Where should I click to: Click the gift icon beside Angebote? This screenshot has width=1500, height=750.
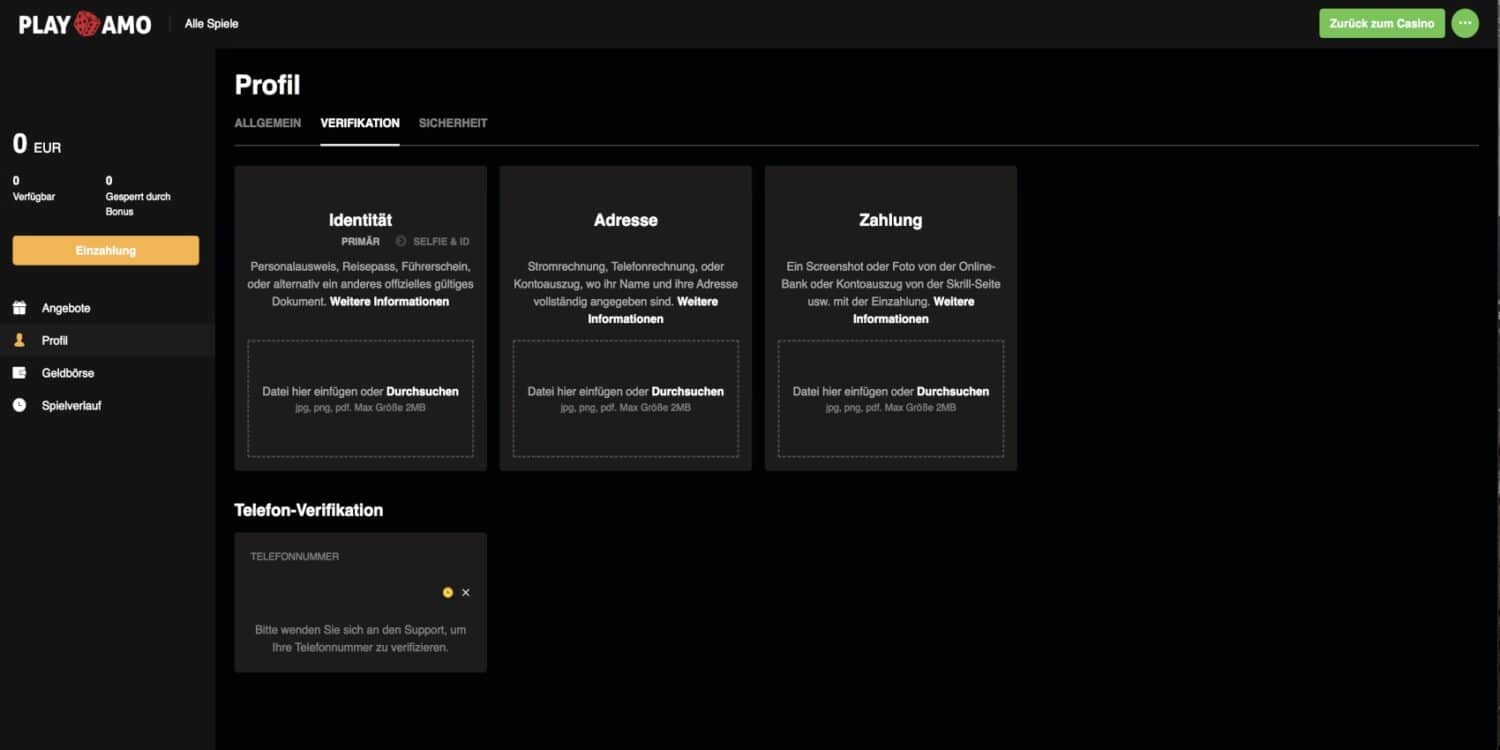point(19,308)
